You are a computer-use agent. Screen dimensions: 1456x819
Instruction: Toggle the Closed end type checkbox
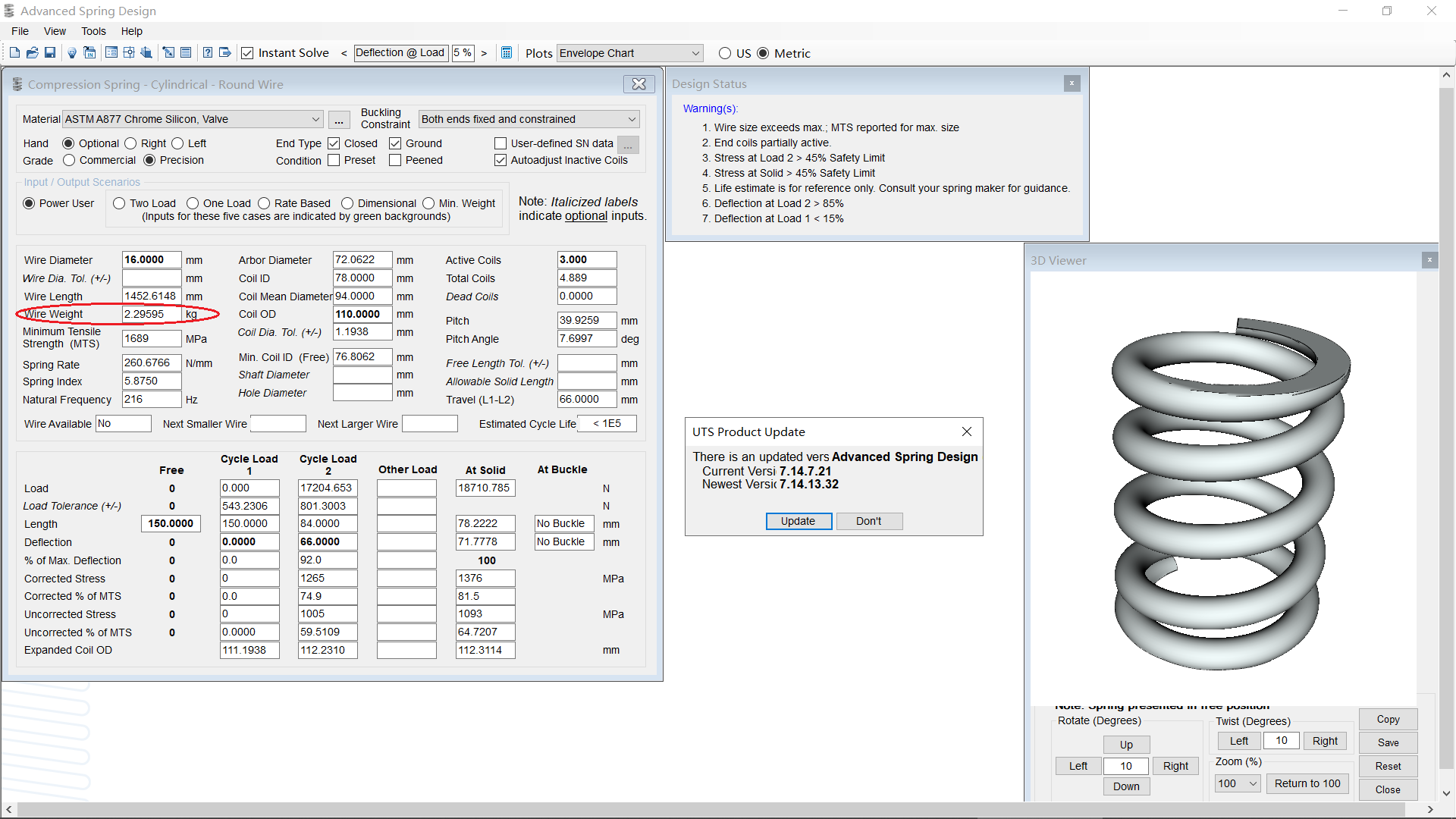[x=334, y=143]
